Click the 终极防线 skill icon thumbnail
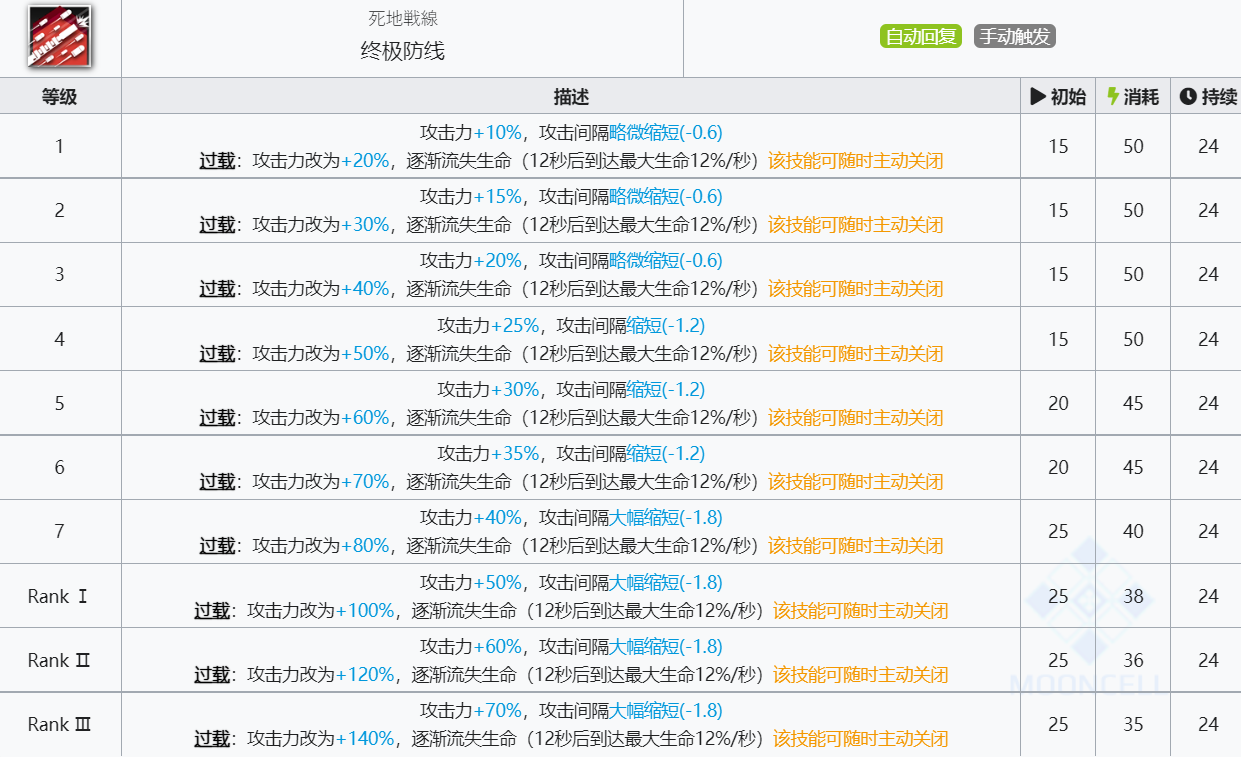Image resolution: width=1241 pixels, height=757 pixels. point(59,37)
